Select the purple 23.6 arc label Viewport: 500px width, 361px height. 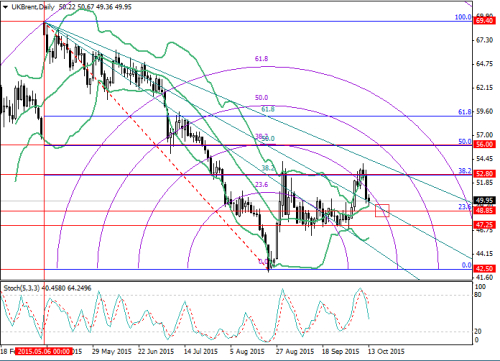point(261,185)
